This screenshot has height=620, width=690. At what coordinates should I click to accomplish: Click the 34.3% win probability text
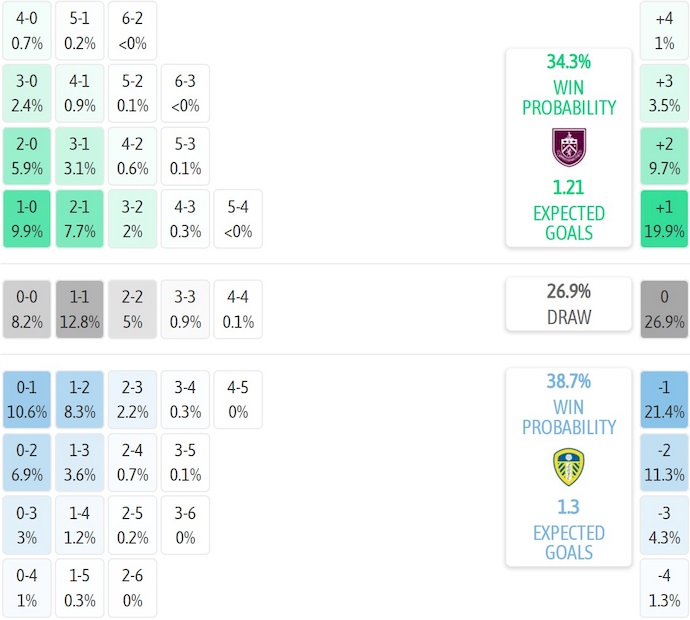coord(568,62)
